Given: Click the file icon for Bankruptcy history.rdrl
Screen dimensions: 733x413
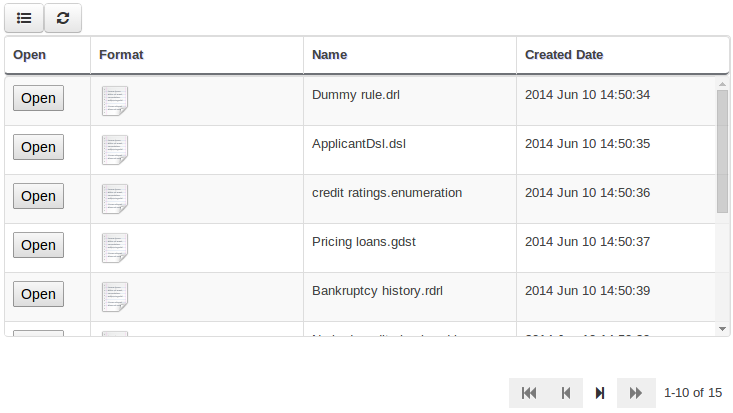Looking at the screenshot, I should click(x=115, y=297).
